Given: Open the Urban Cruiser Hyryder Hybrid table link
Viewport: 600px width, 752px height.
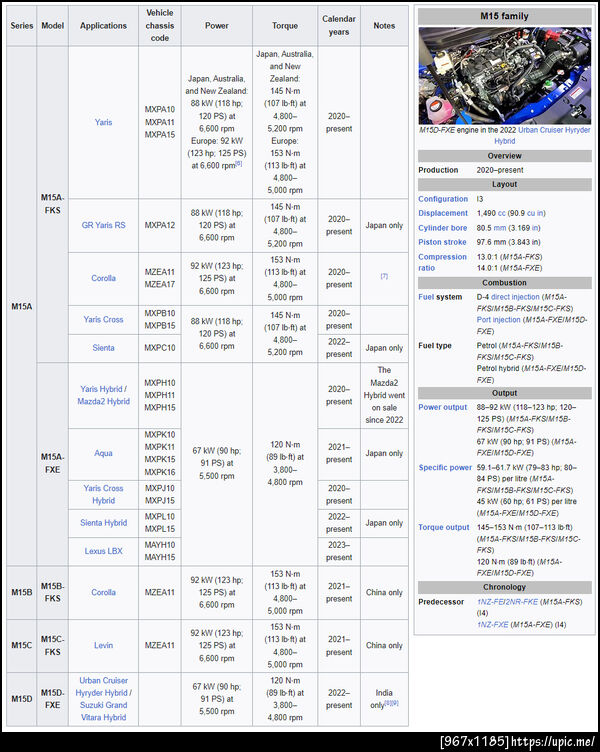Looking at the screenshot, I should tap(103, 687).
